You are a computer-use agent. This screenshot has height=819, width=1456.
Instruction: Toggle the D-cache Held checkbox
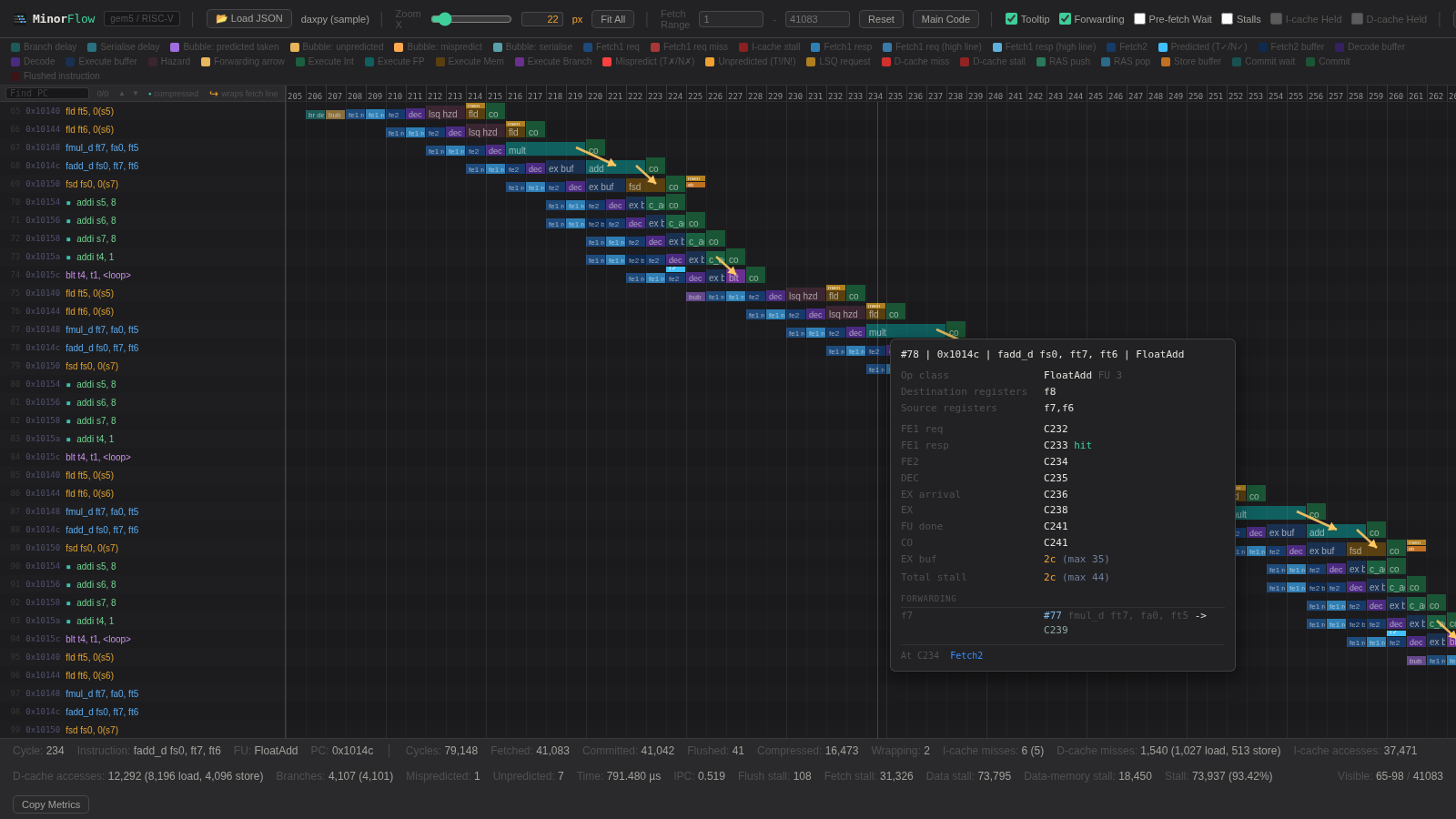(x=1358, y=19)
